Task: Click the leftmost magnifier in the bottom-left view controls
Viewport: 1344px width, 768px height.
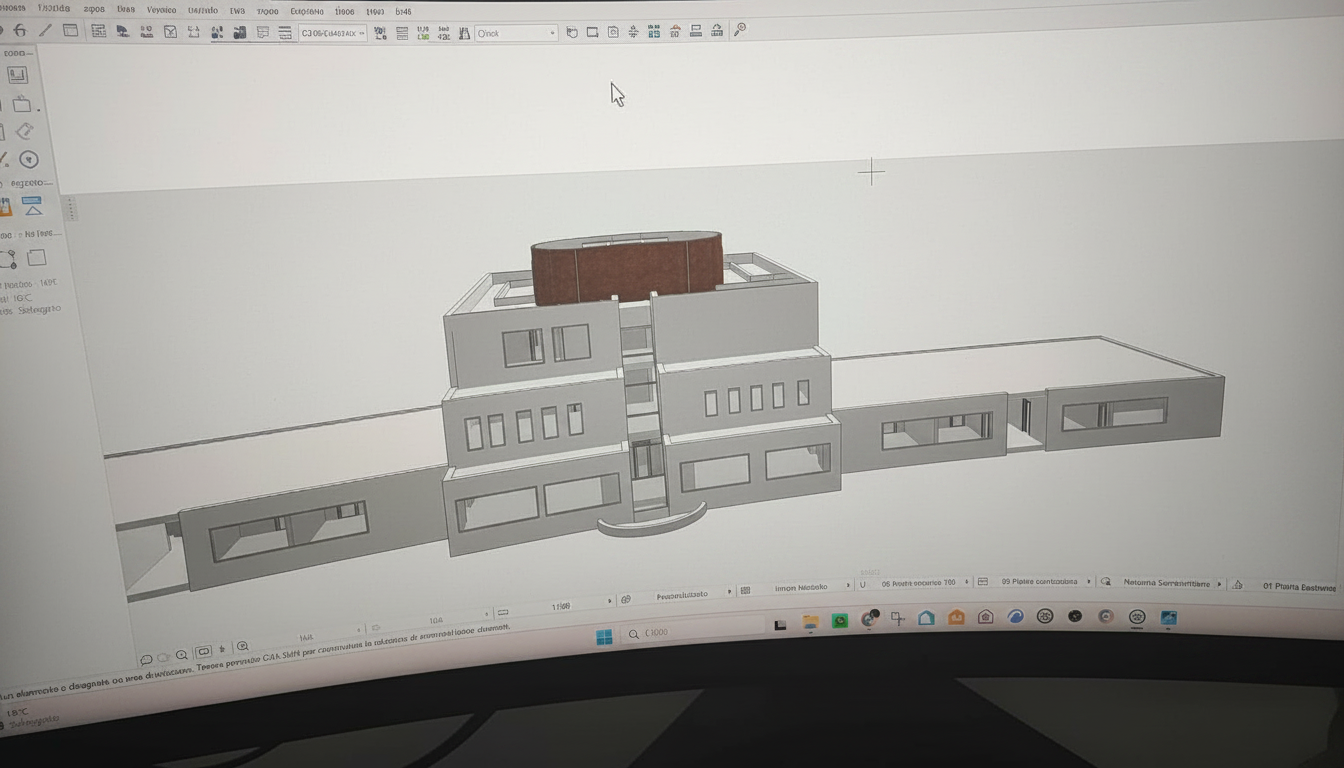Action: click(x=182, y=655)
